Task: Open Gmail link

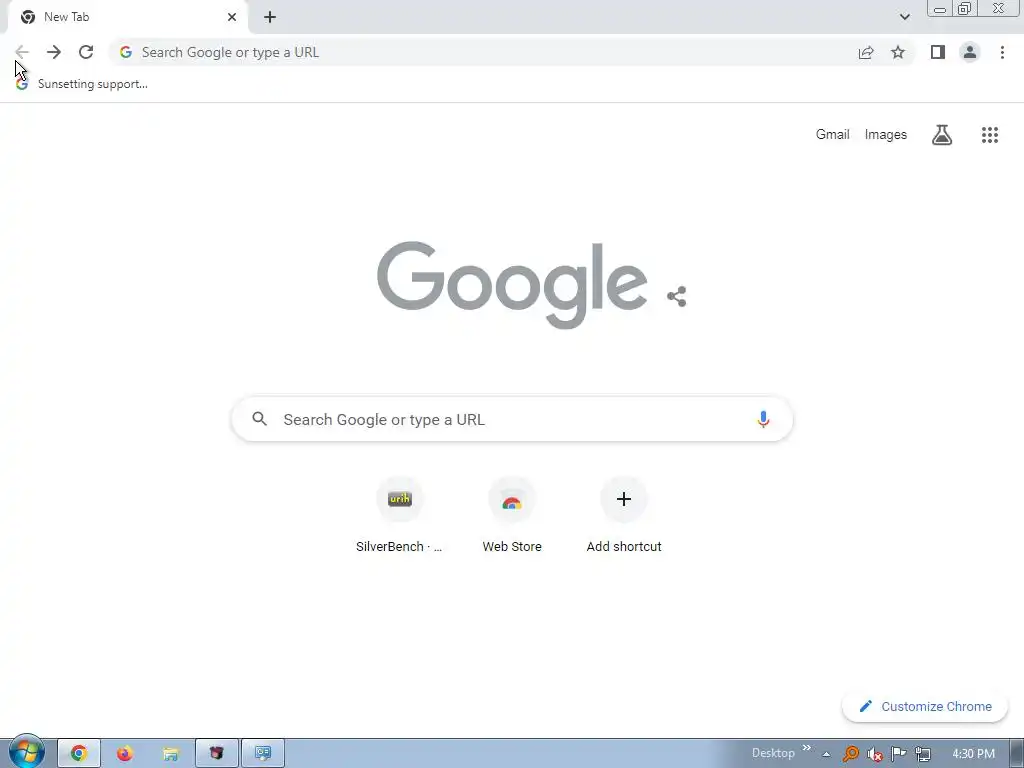Action: [x=832, y=135]
